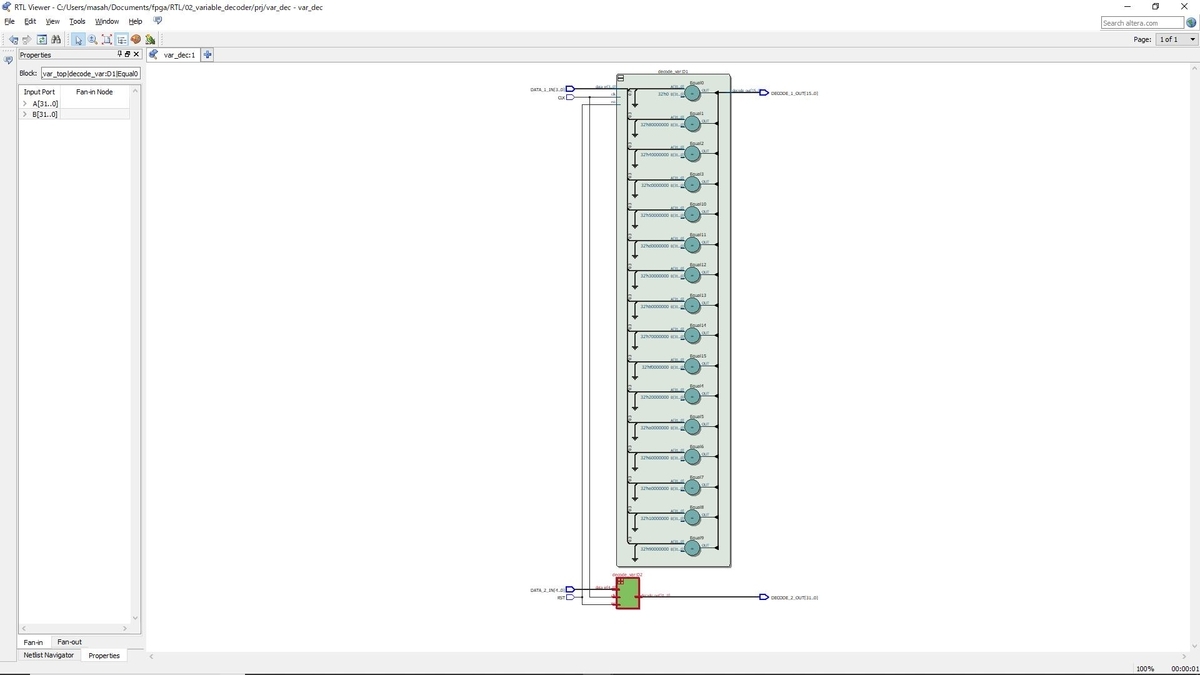1200x675 pixels.
Task: Select the Properties bottom tab
Action: [104, 655]
